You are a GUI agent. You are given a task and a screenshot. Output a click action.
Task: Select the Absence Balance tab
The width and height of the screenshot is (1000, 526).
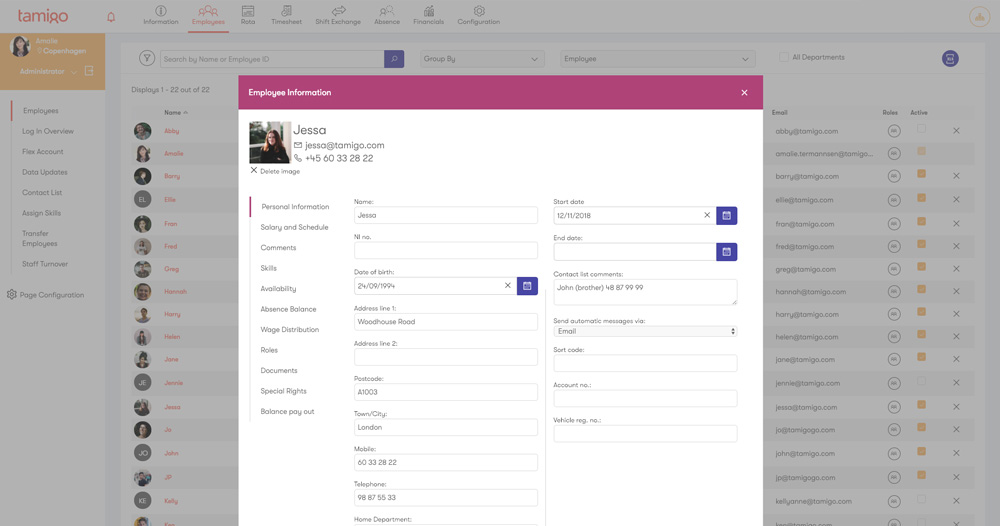point(288,309)
